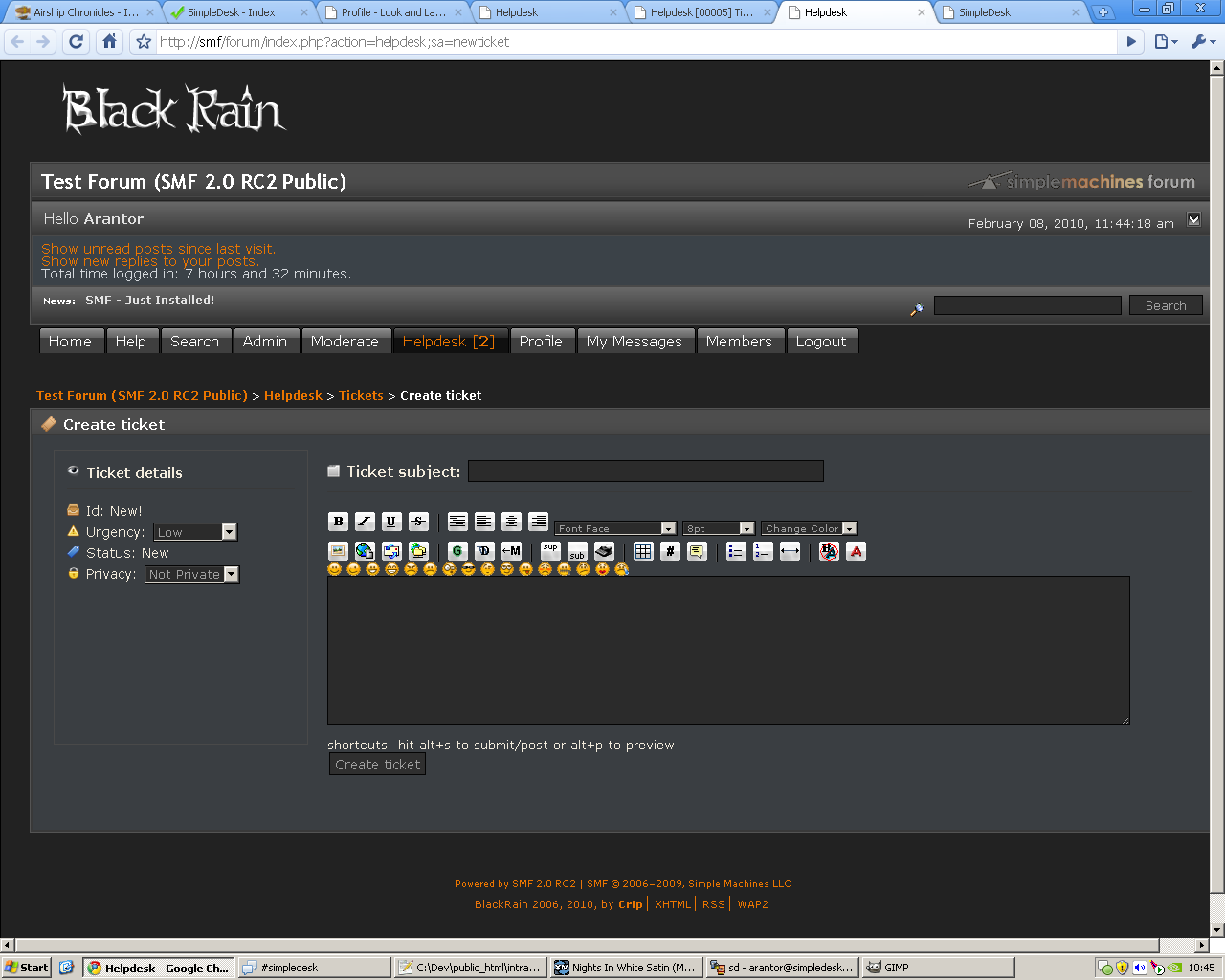Collapse the forum header with upshrink toggle
This screenshot has width=1225, height=980.
point(1193,219)
